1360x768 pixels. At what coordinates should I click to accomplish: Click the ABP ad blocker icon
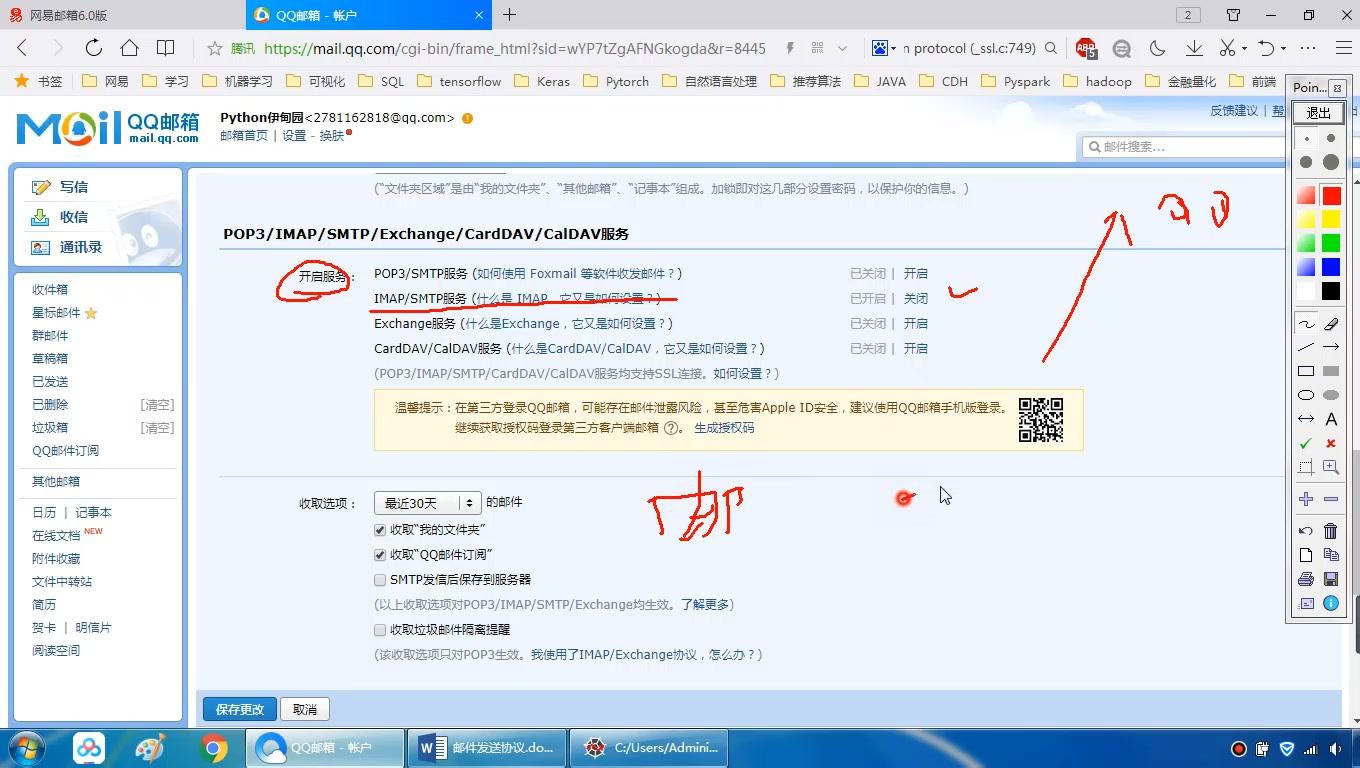point(1086,48)
